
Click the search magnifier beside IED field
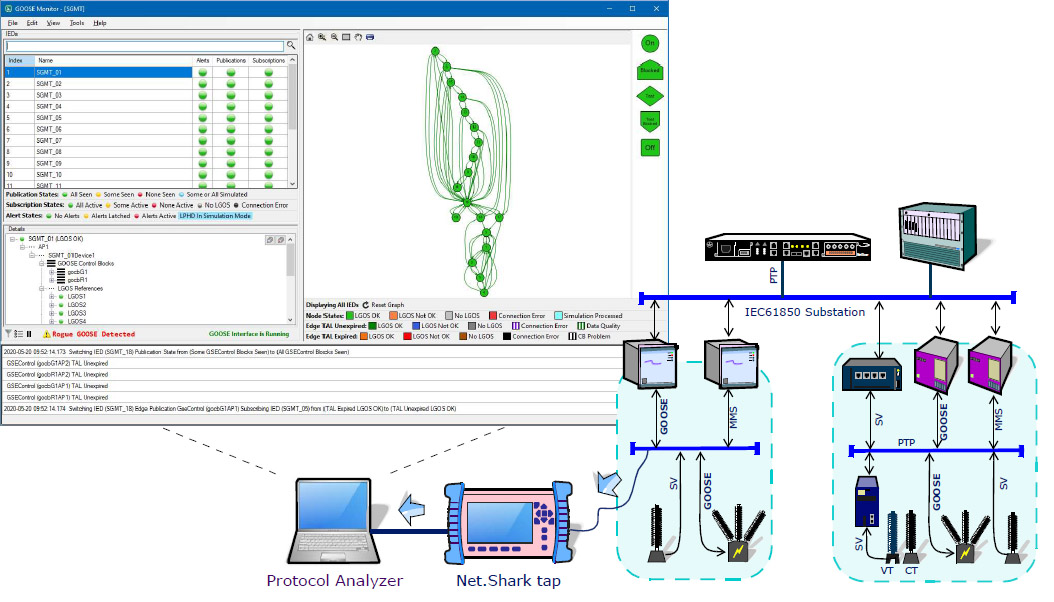pos(291,46)
